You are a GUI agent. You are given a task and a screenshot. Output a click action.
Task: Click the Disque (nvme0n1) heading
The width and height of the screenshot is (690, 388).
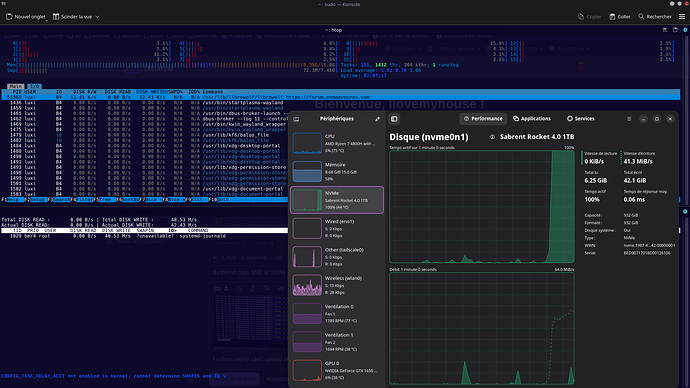[x=429, y=137]
